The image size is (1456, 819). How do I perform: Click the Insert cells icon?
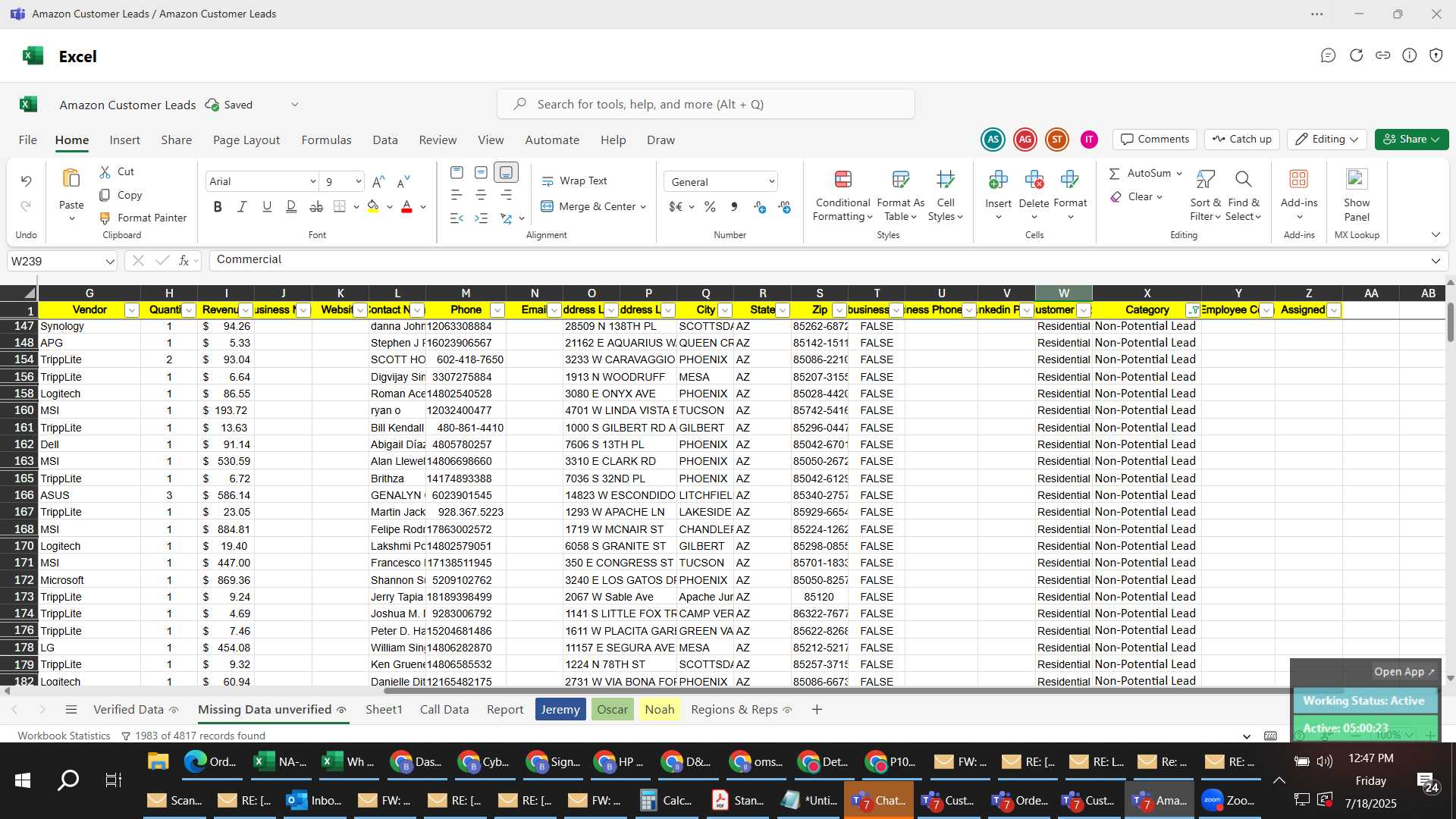pyautogui.click(x=998, y=180)
